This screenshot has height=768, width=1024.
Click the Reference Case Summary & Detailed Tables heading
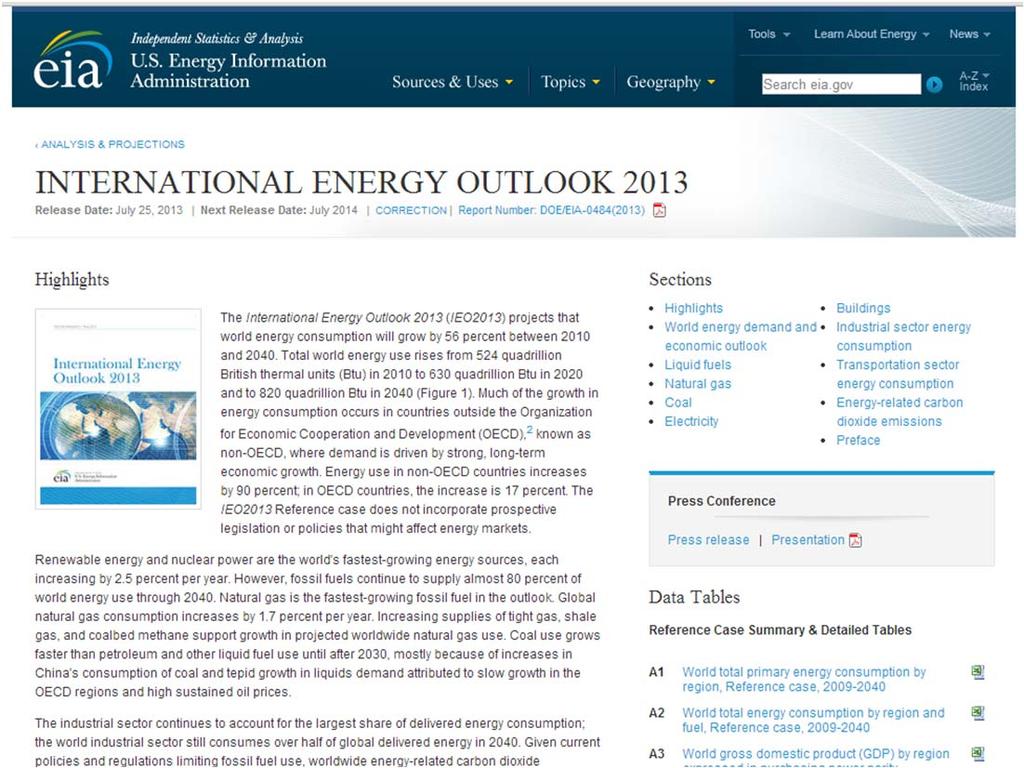tap(780, 630)
